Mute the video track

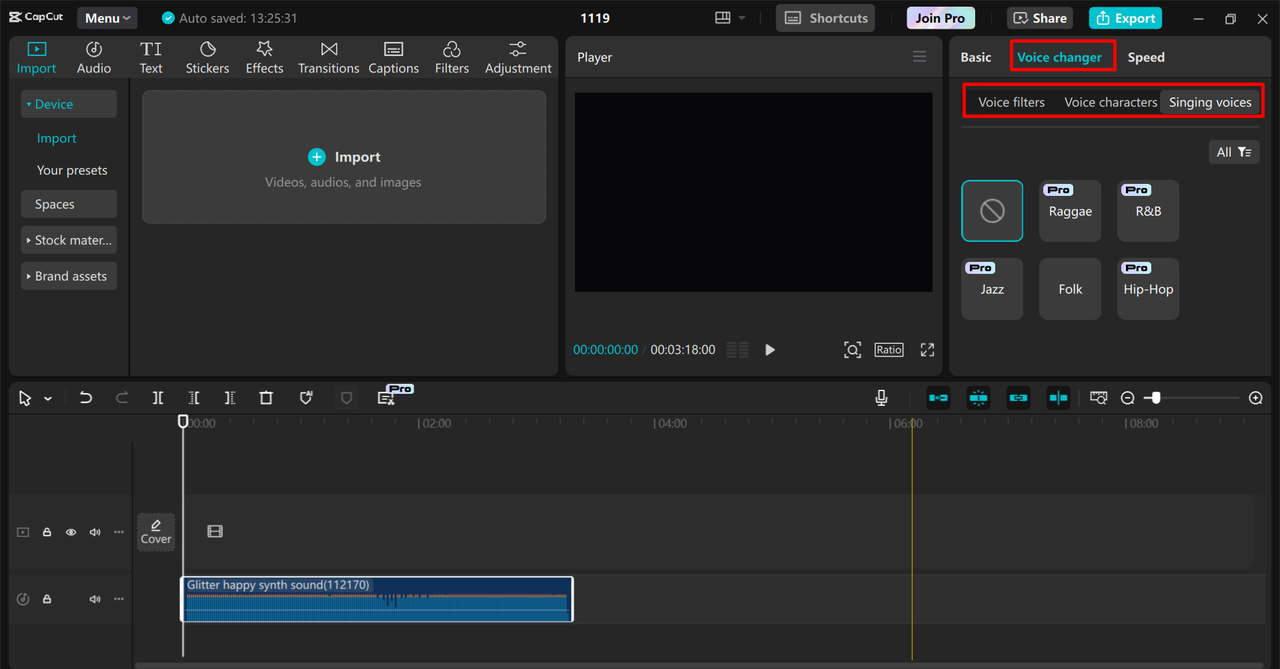(x=95, y=532)
